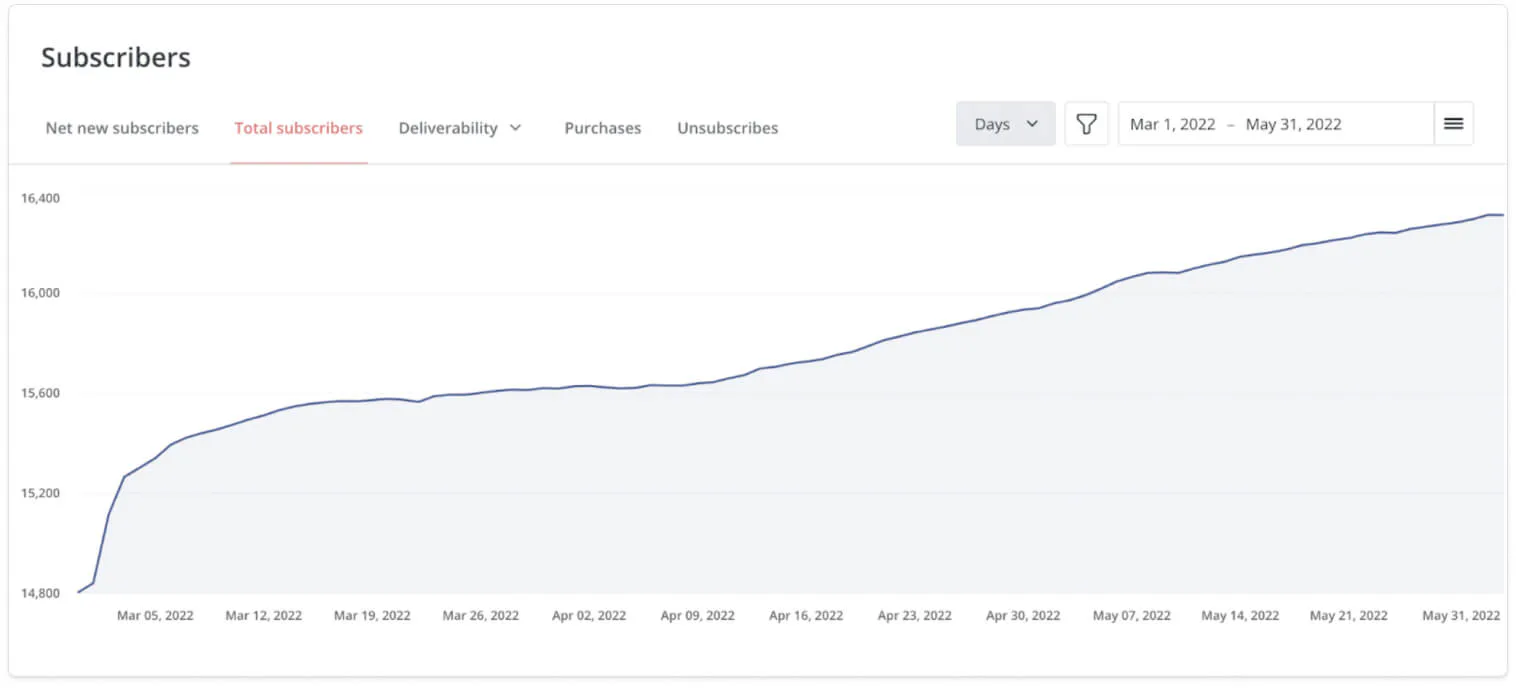Switch to Net new subscribers tab
Screen dimensions: 1516x689
[122, 128]
